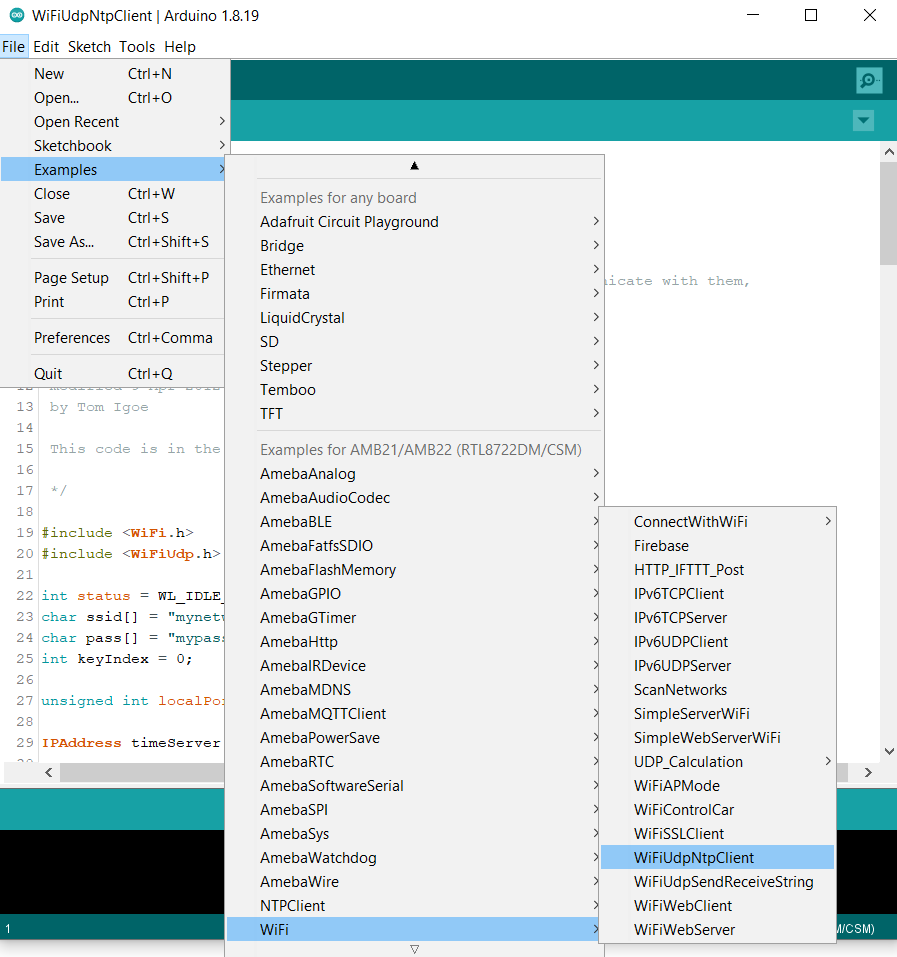Expand the Bridge examples submenu
897x957 pixels.
point(414,246)
